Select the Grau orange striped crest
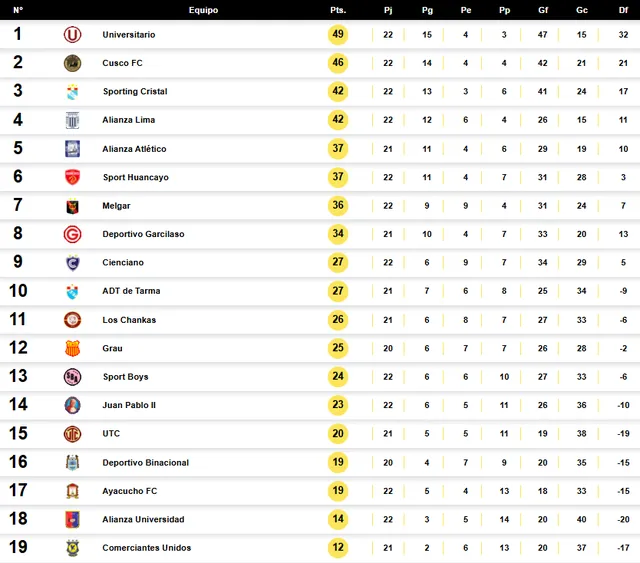This screenshot has width=640, height=563. (72, 348)
